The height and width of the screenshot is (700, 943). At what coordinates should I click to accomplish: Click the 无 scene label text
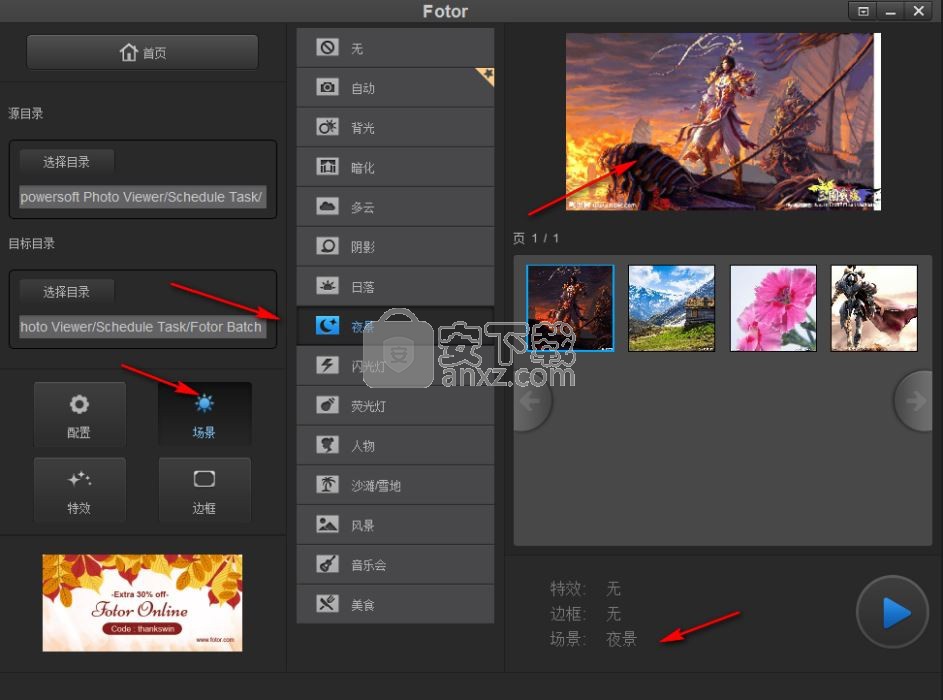pos(357,48)
